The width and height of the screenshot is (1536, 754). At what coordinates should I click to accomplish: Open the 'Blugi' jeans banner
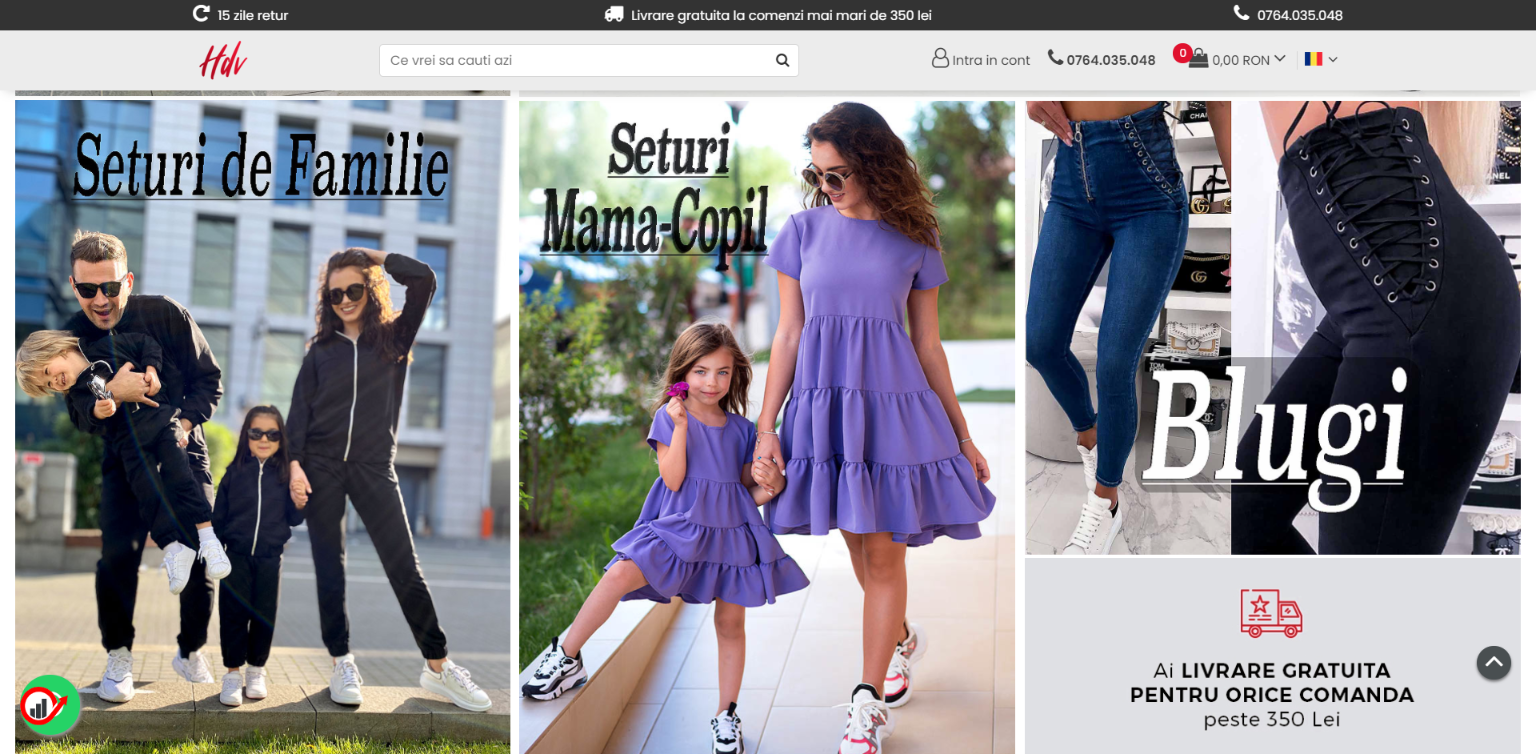point(1273,327)
